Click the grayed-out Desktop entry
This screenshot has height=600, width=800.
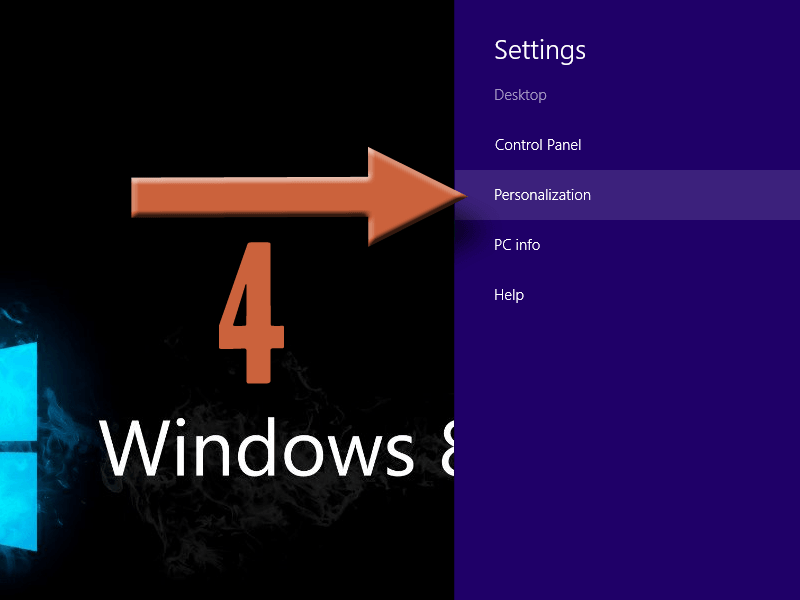click(520, 95)
